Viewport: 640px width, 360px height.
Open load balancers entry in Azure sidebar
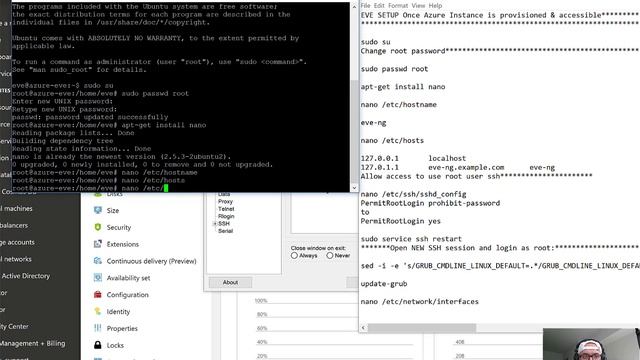(14, 225)
